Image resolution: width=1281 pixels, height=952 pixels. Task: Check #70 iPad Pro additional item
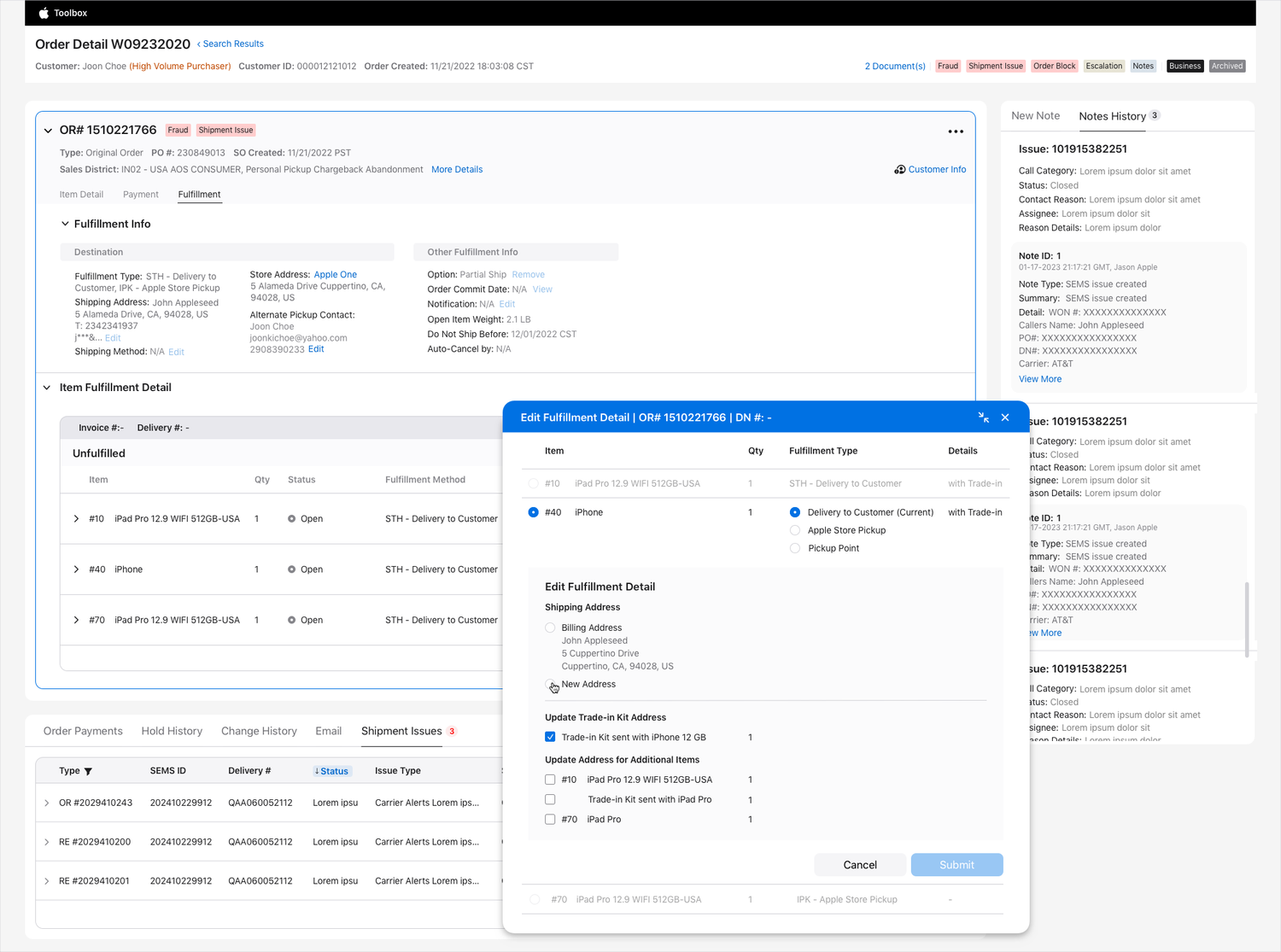pyautogui.click(x=550, y=819)
